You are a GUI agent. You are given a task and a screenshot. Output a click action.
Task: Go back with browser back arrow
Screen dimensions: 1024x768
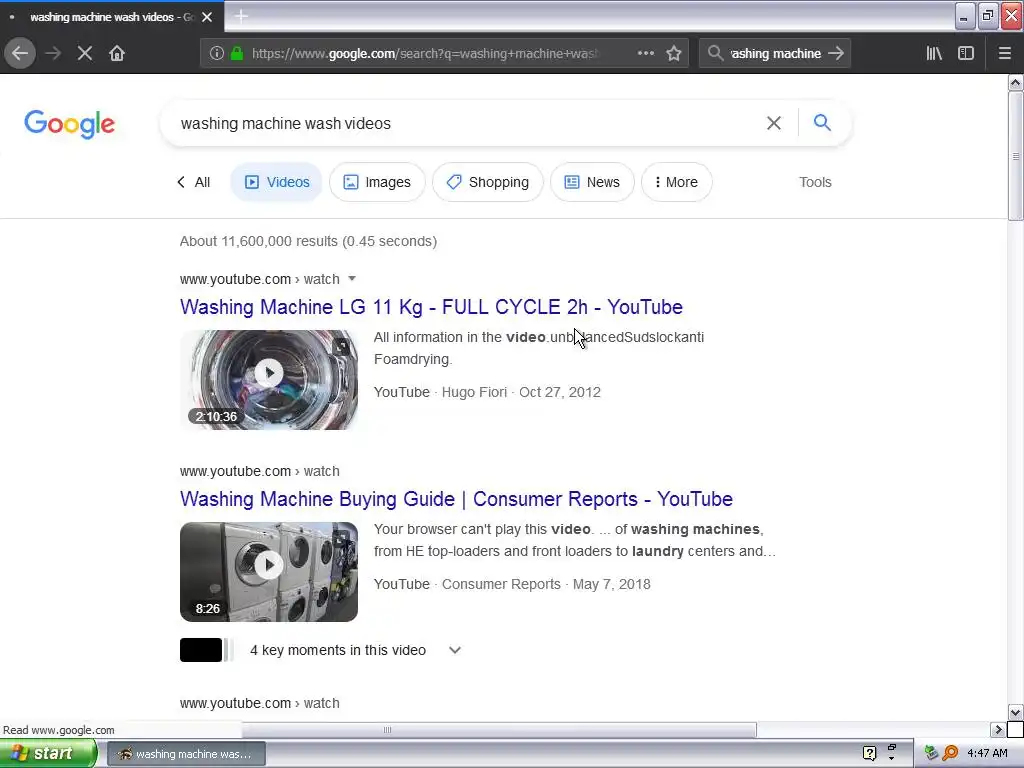coord(20,53)
